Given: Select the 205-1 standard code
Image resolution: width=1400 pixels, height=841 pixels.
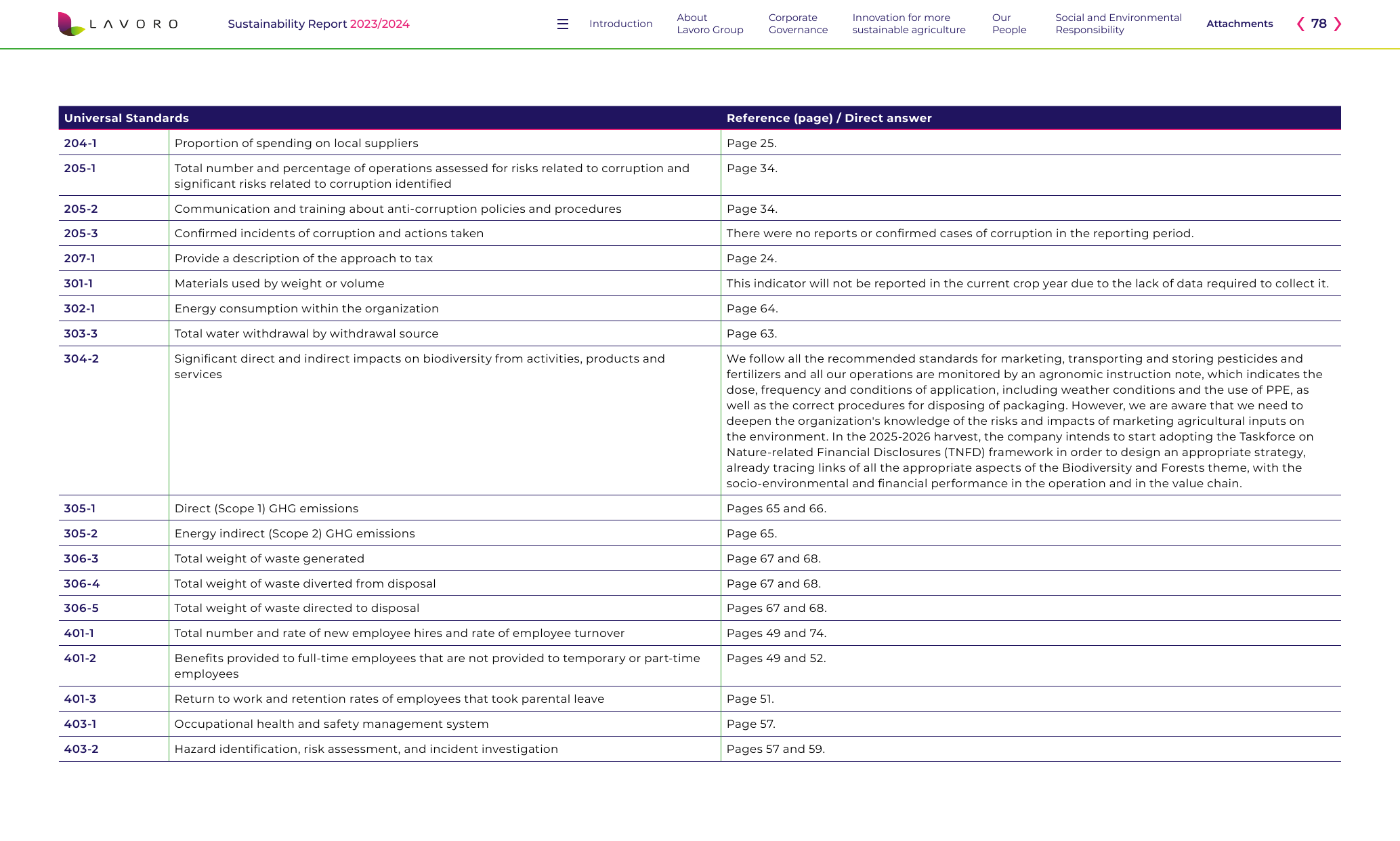Looking at the screenshot, I should (80, 168).
